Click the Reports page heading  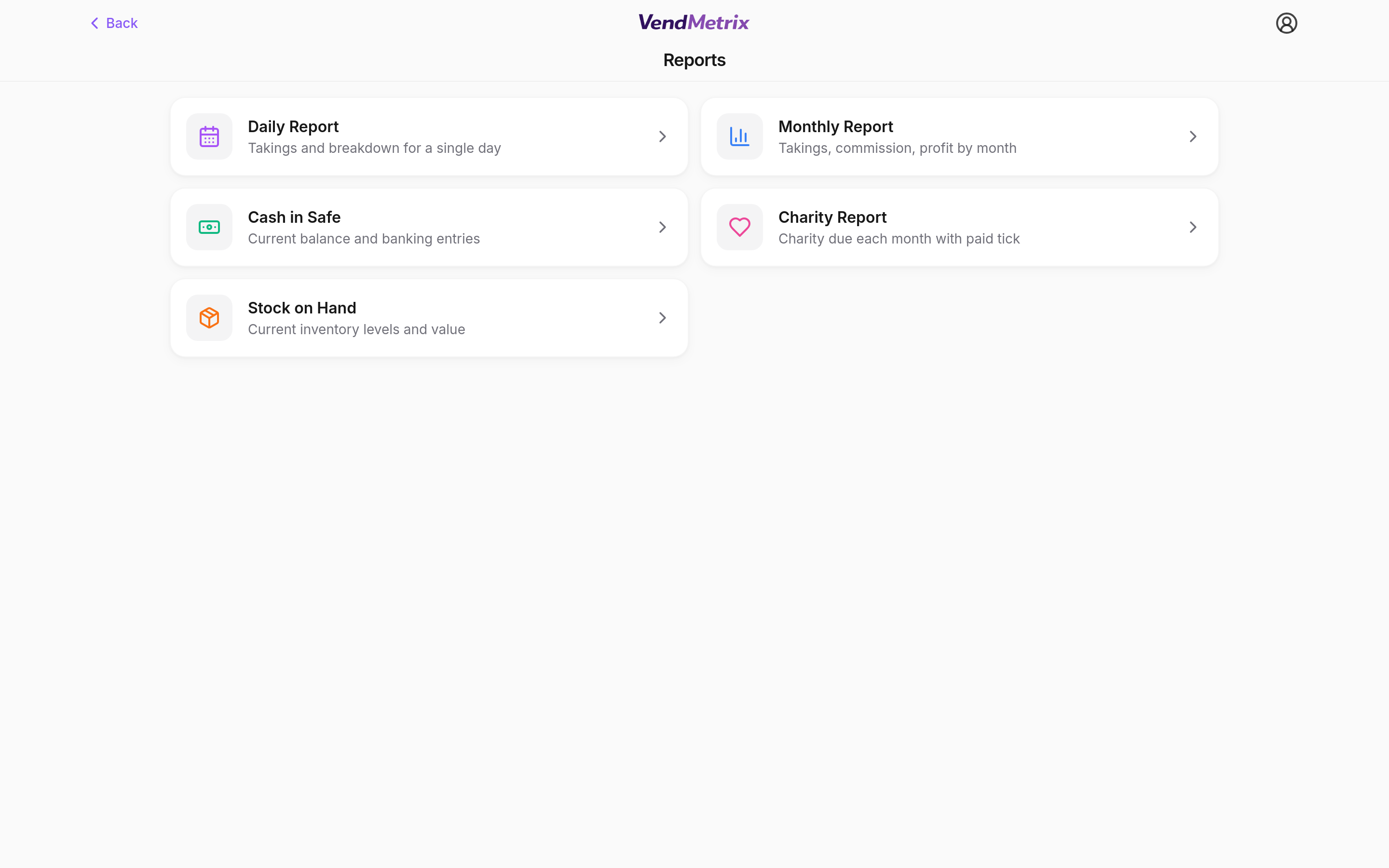(694, 60)
